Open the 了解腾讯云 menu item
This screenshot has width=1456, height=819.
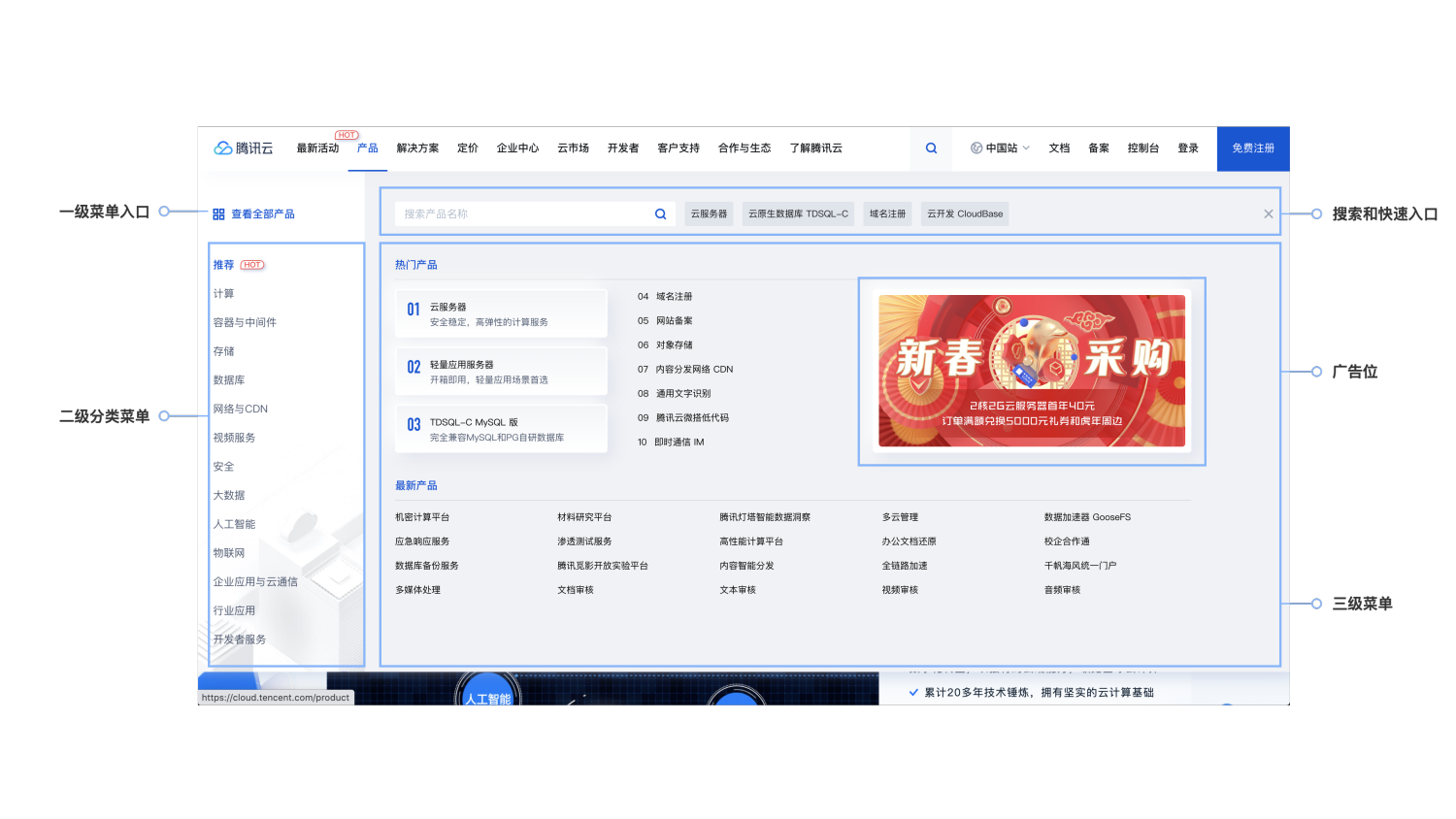pos(815,148)
